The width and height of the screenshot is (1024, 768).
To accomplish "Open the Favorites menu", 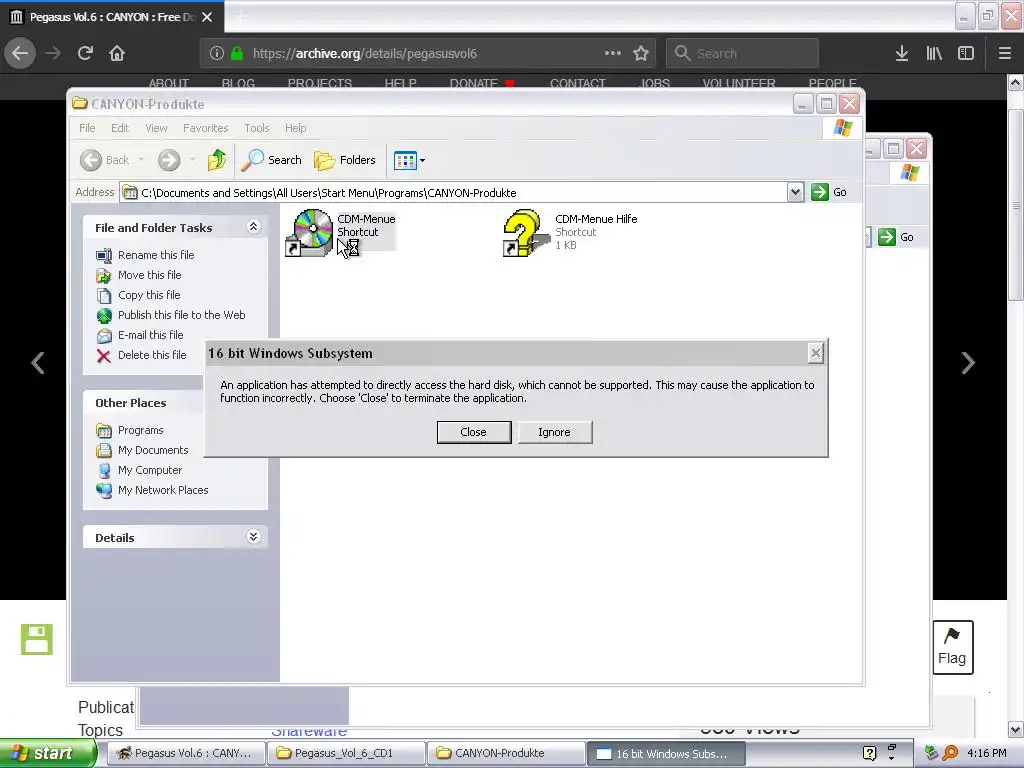I will 205,128.
